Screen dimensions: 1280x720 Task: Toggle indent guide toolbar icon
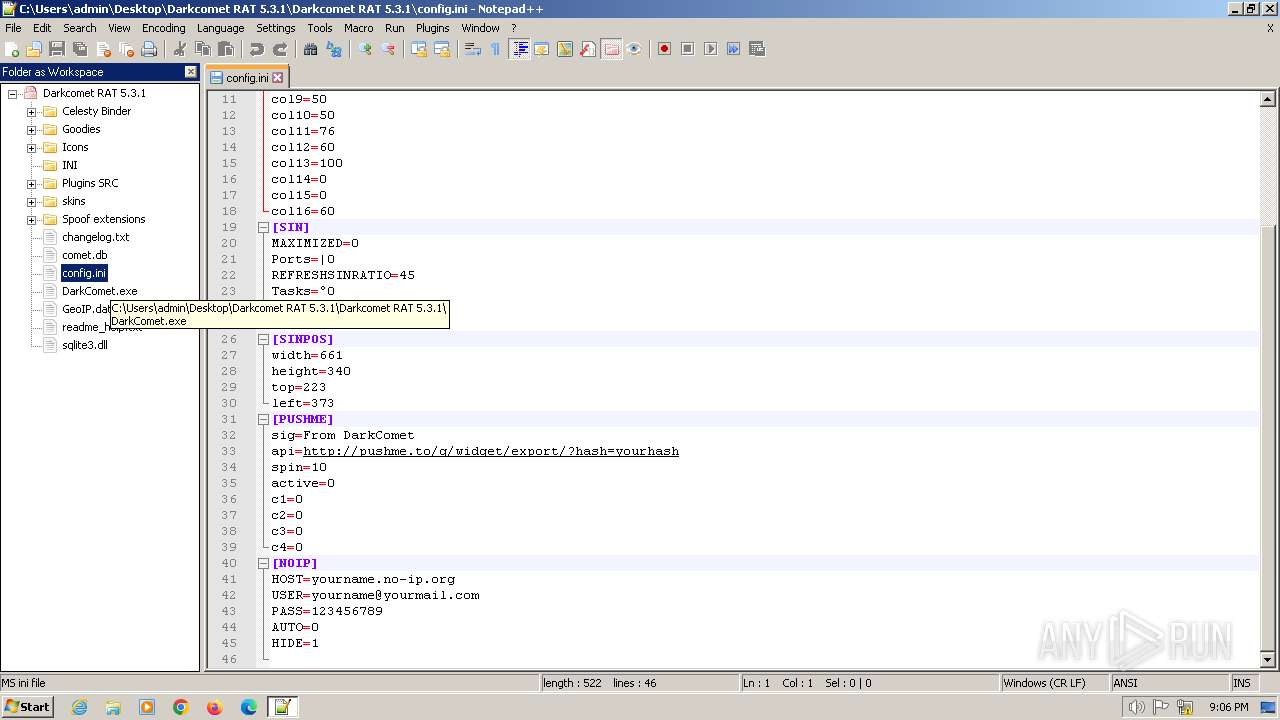pyautogui.click(x=520, y=49)
